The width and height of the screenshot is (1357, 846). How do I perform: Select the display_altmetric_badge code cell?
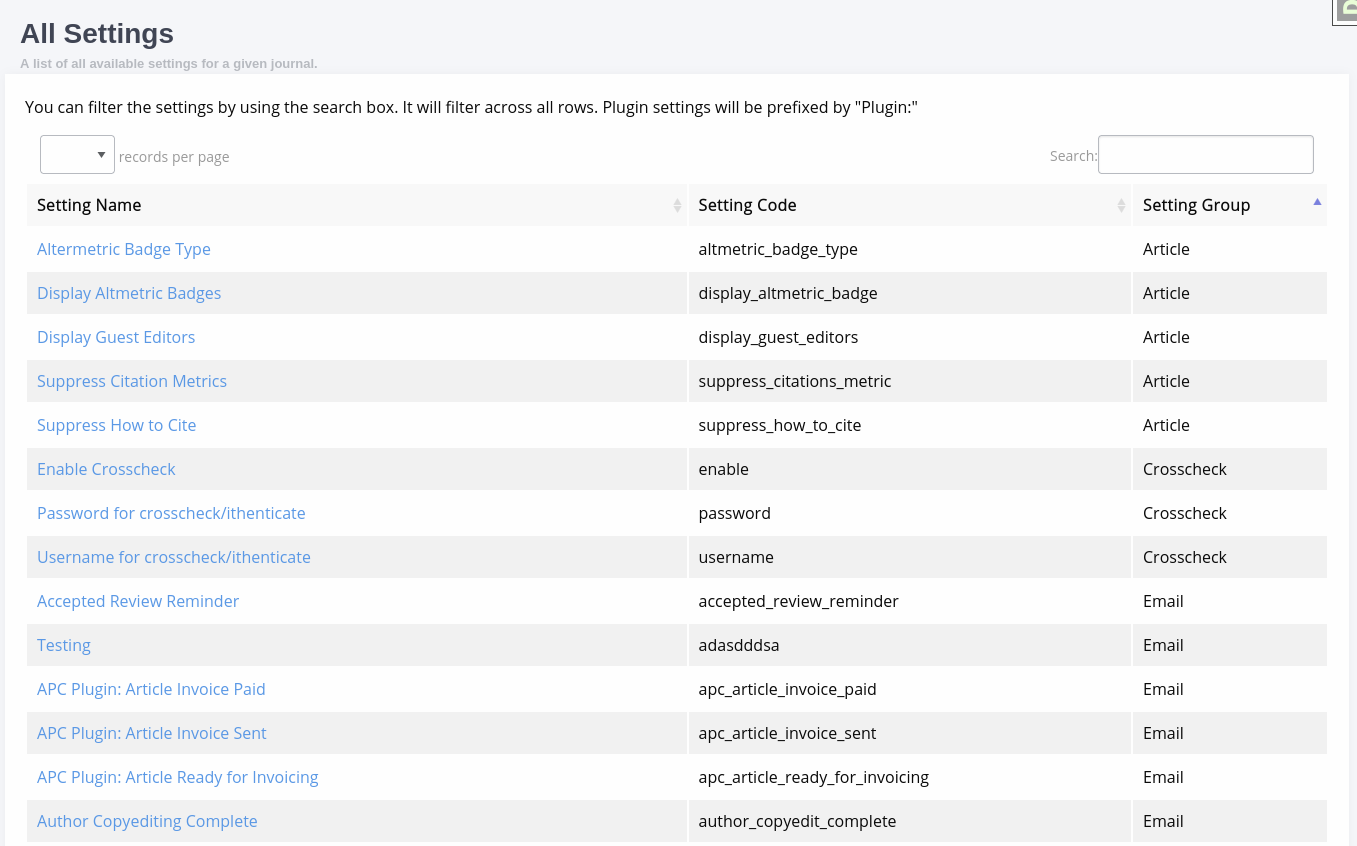click(x=910, y=293)
